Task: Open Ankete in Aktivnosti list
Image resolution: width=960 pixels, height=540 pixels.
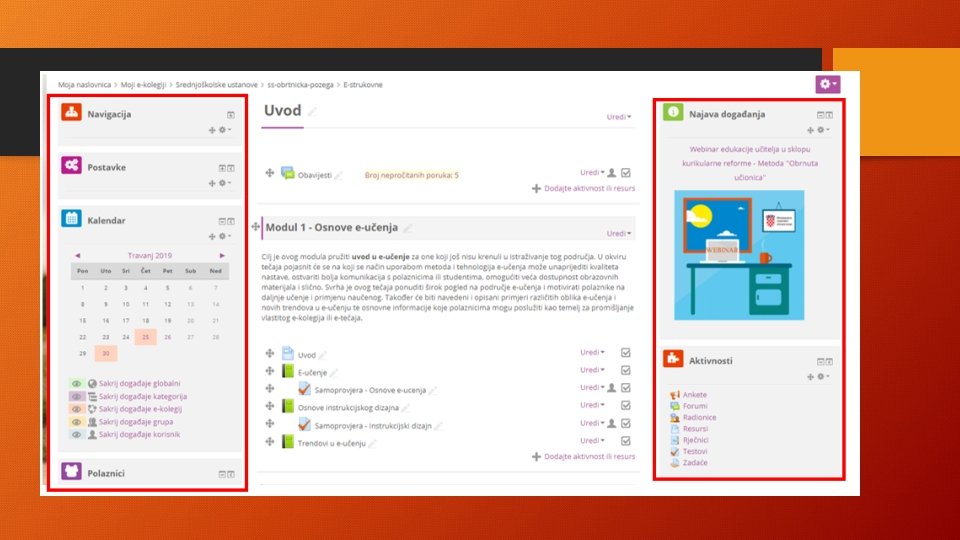Action: 695,395
